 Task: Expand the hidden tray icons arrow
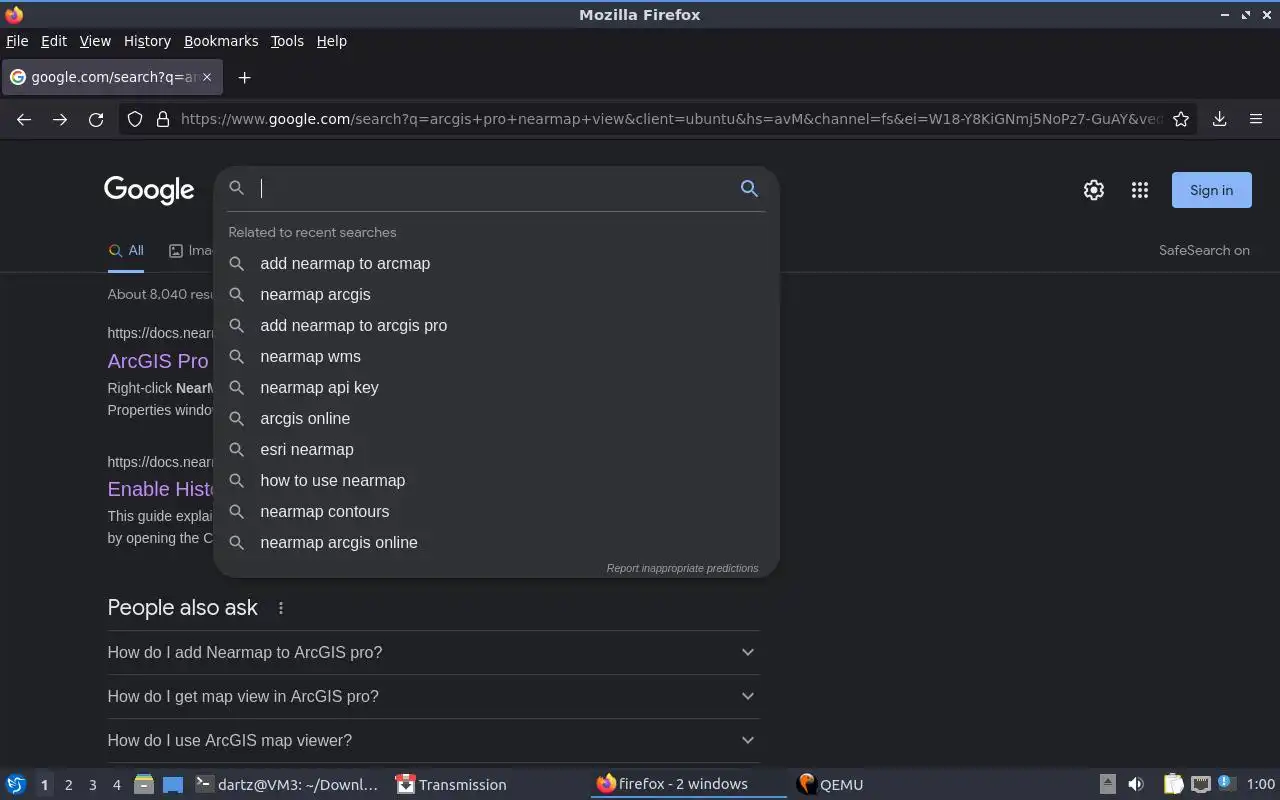click(1107, 785)
